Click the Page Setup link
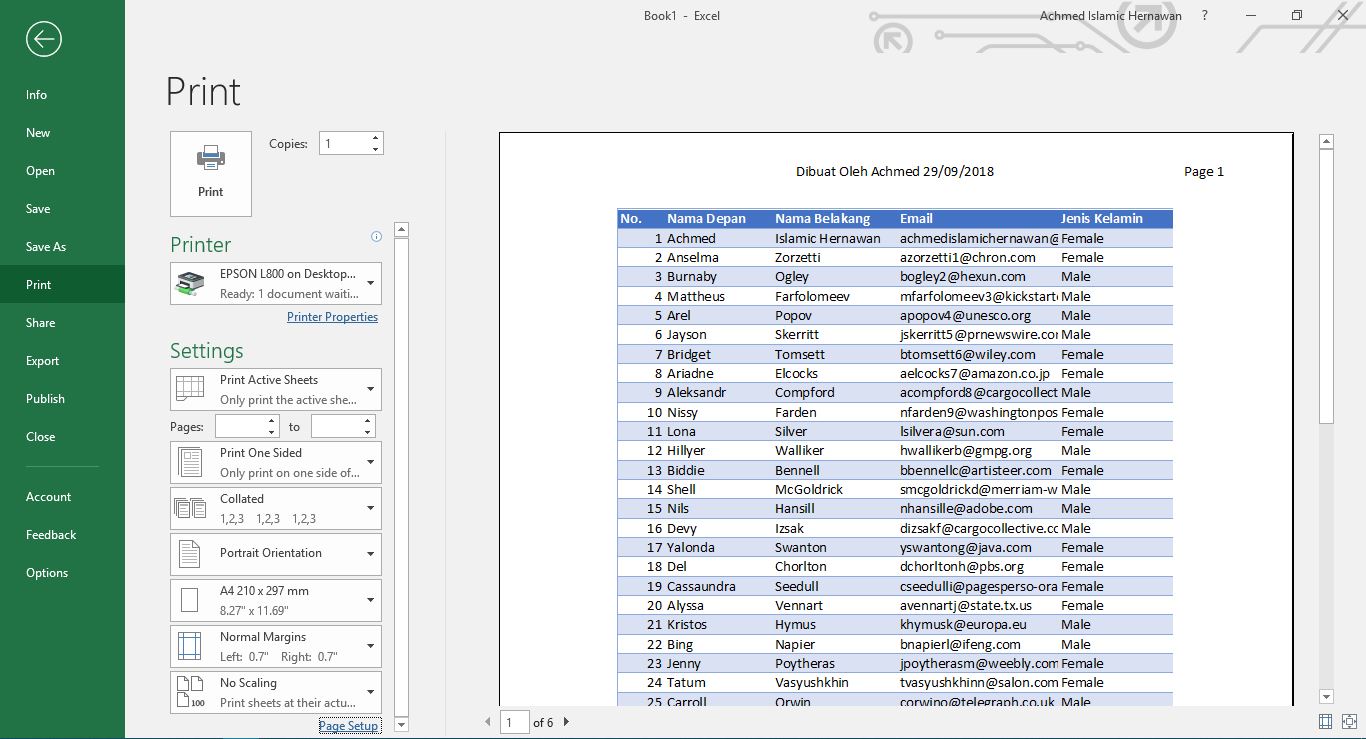Viewport: 1366px width, 739px height. [348, 726]
